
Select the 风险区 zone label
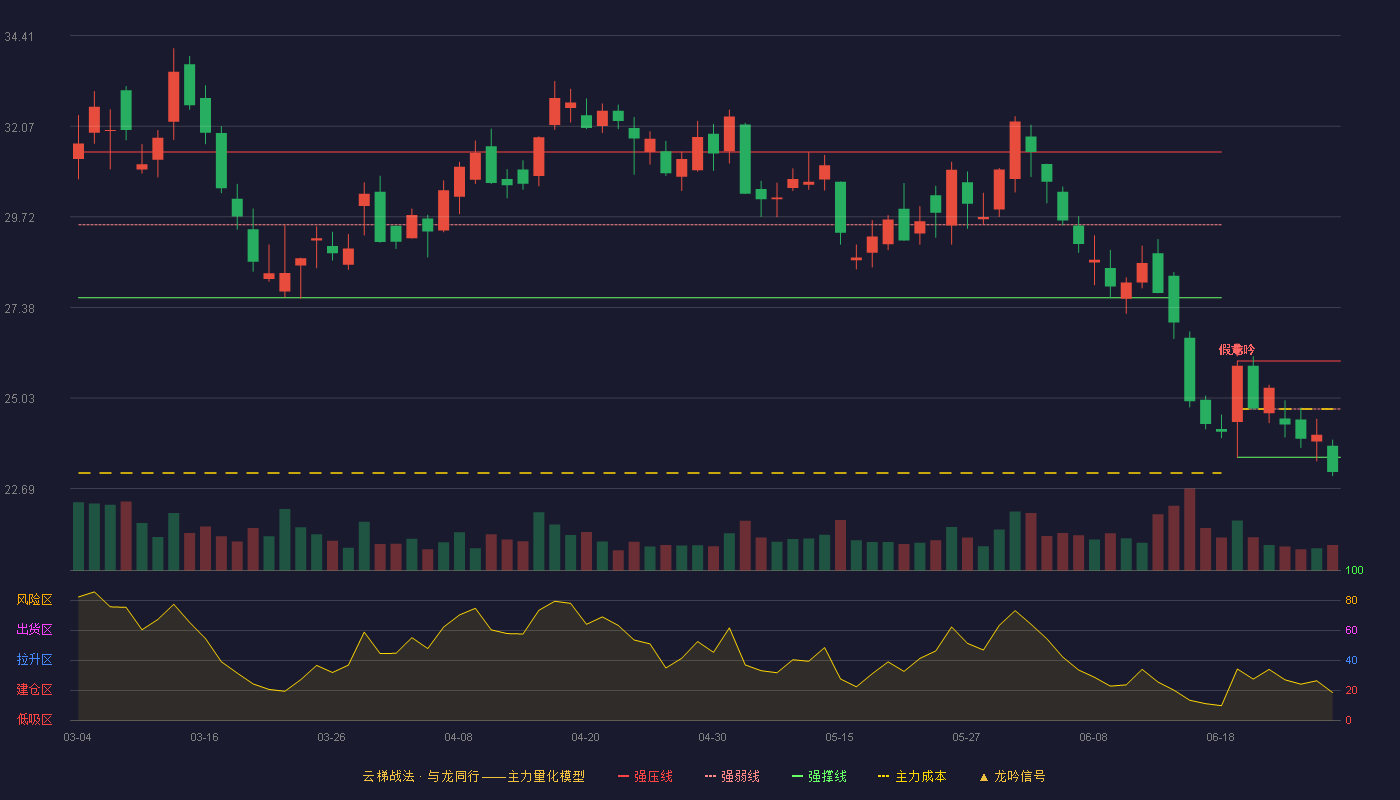(x=34, y=600)
